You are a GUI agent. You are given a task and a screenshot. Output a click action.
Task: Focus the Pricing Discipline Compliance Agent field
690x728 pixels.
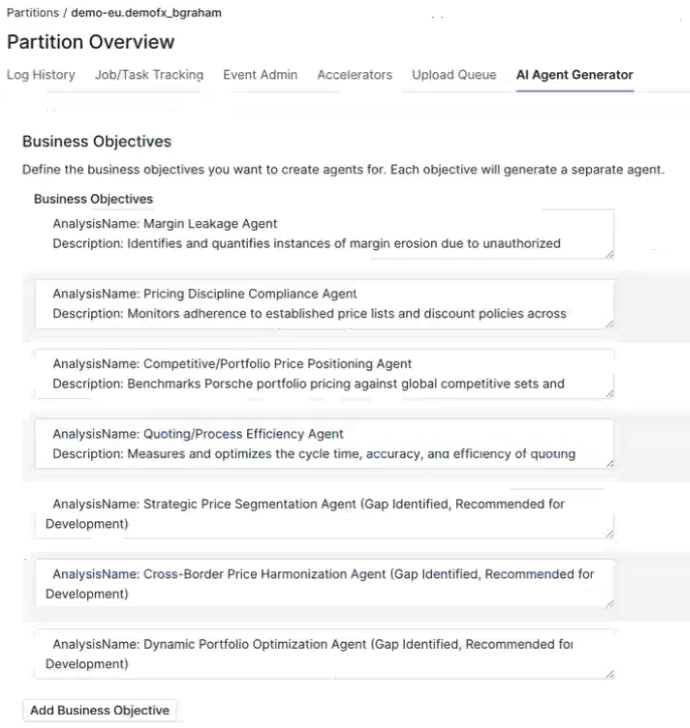tap(322, 304)
